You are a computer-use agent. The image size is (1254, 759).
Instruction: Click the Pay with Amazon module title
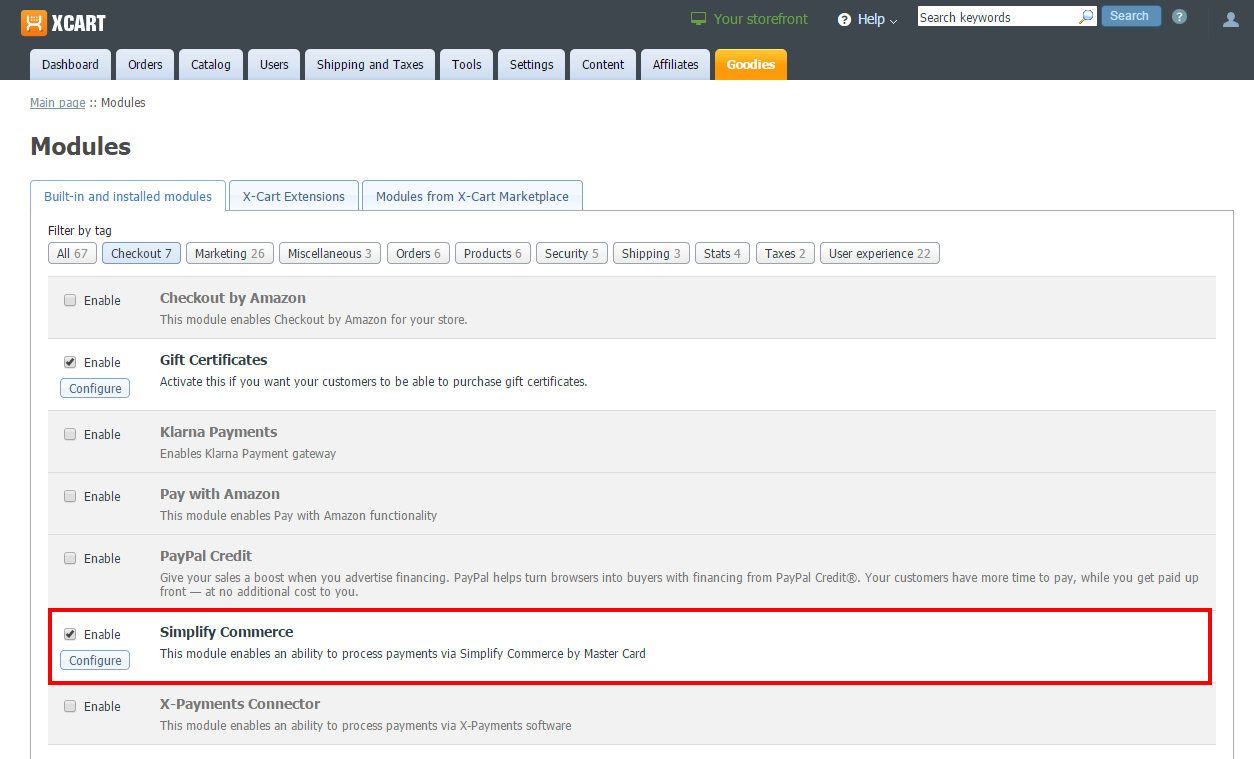[220, 494]
